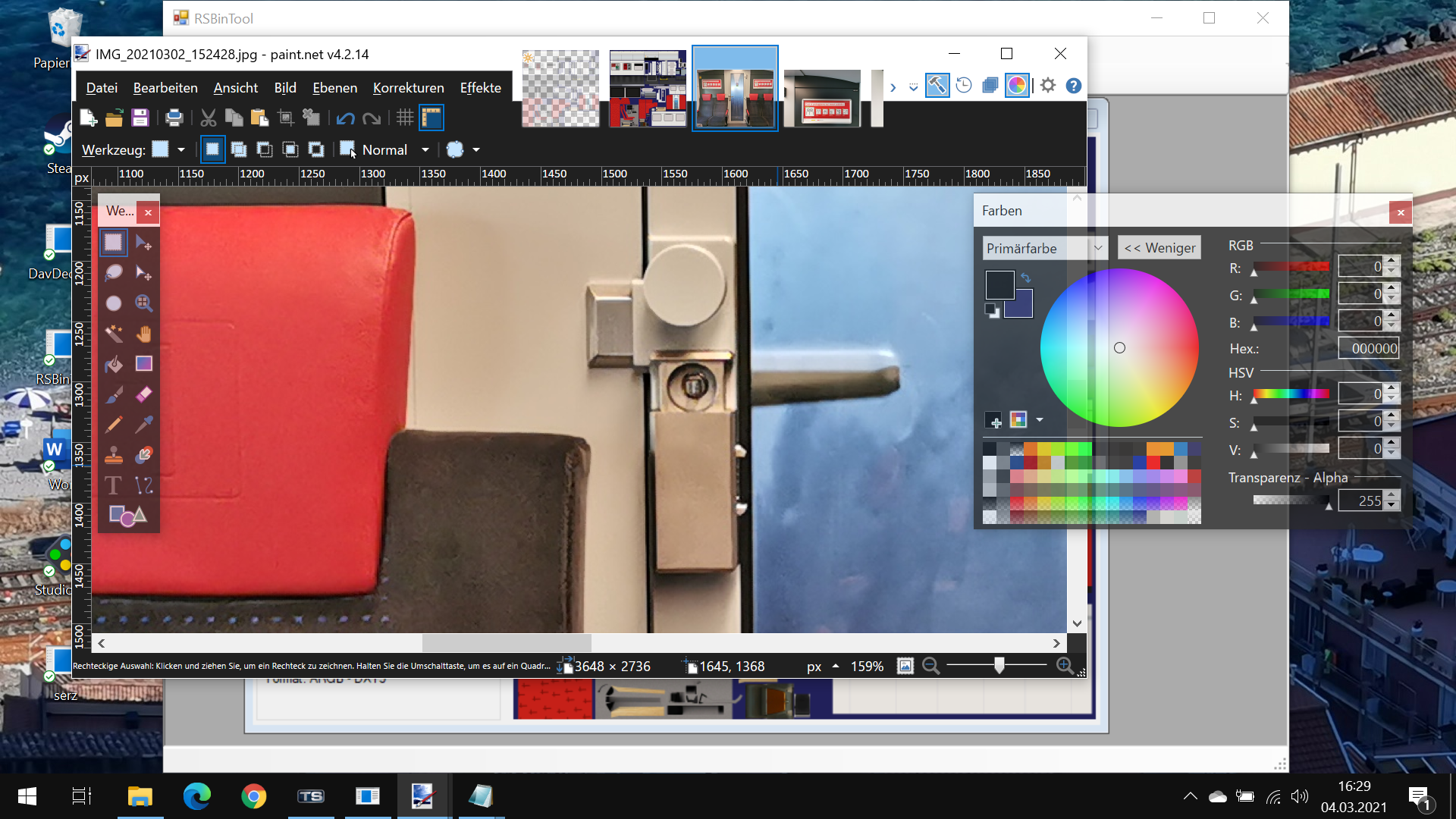
Task: Toggle the Colors window button
Action: click(x=1016, y=86)
